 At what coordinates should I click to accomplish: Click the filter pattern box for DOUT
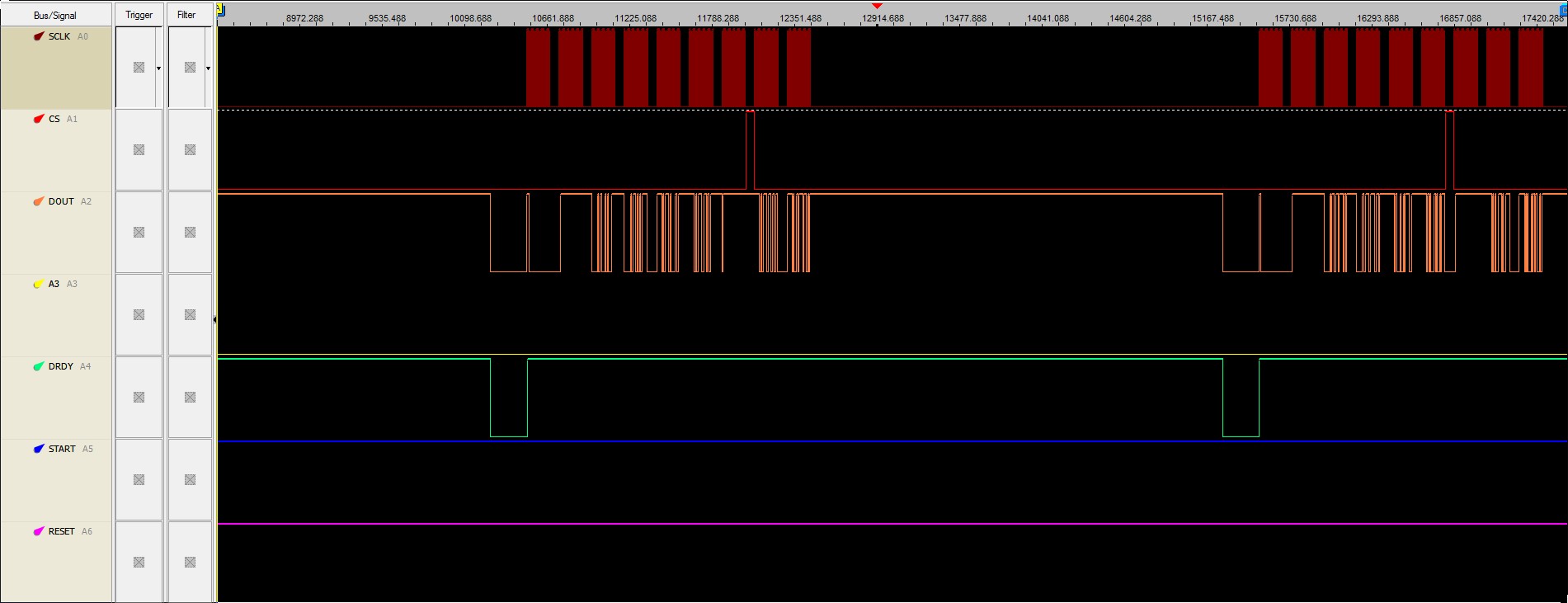click(x=190, y=233)
